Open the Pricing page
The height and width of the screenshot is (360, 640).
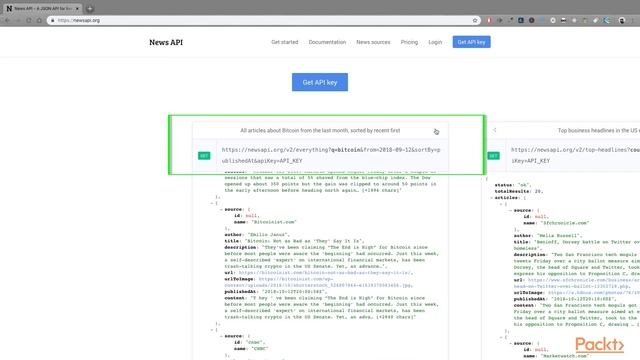coord(409,42)
